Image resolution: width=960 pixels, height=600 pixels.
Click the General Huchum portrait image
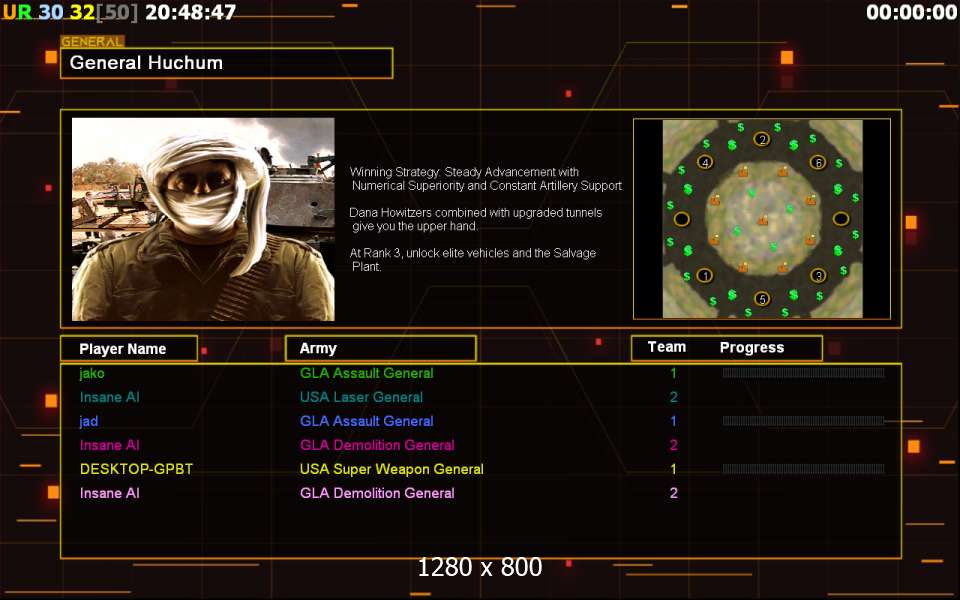[203, 219]
